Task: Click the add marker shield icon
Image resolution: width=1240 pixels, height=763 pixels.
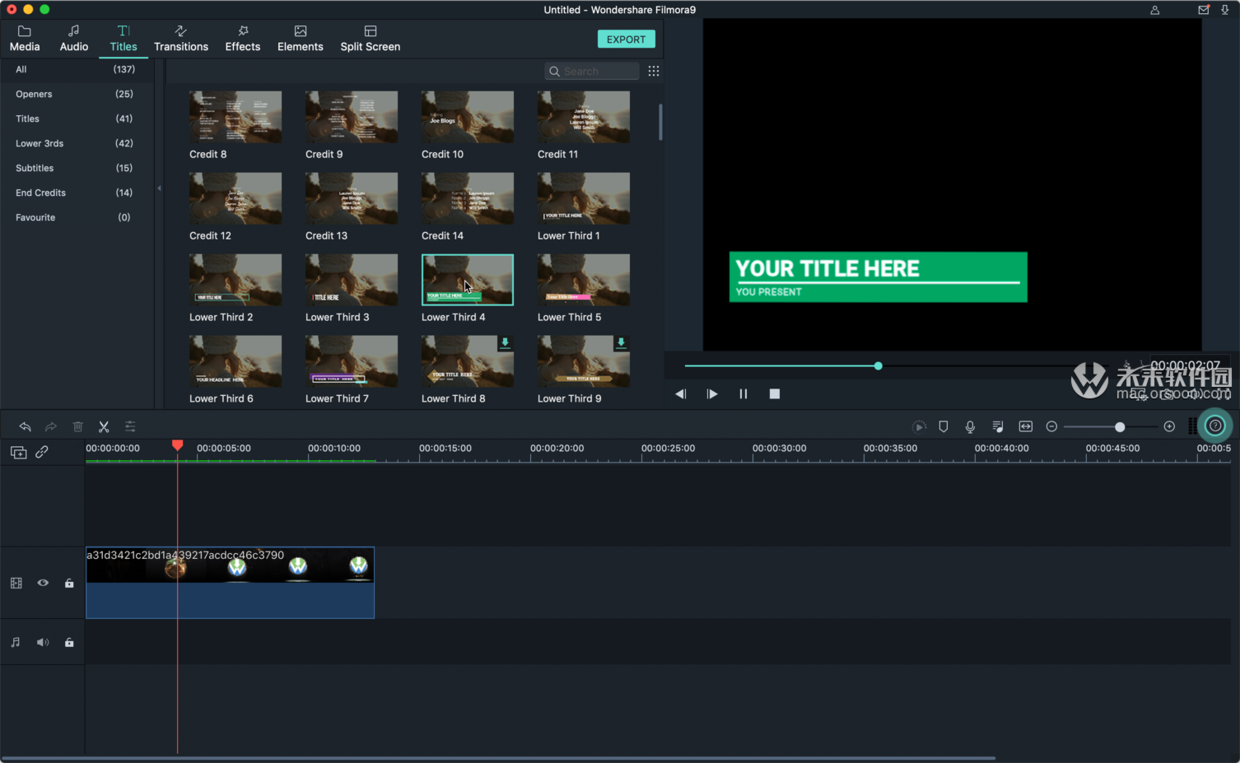Action: click(943, 427)
